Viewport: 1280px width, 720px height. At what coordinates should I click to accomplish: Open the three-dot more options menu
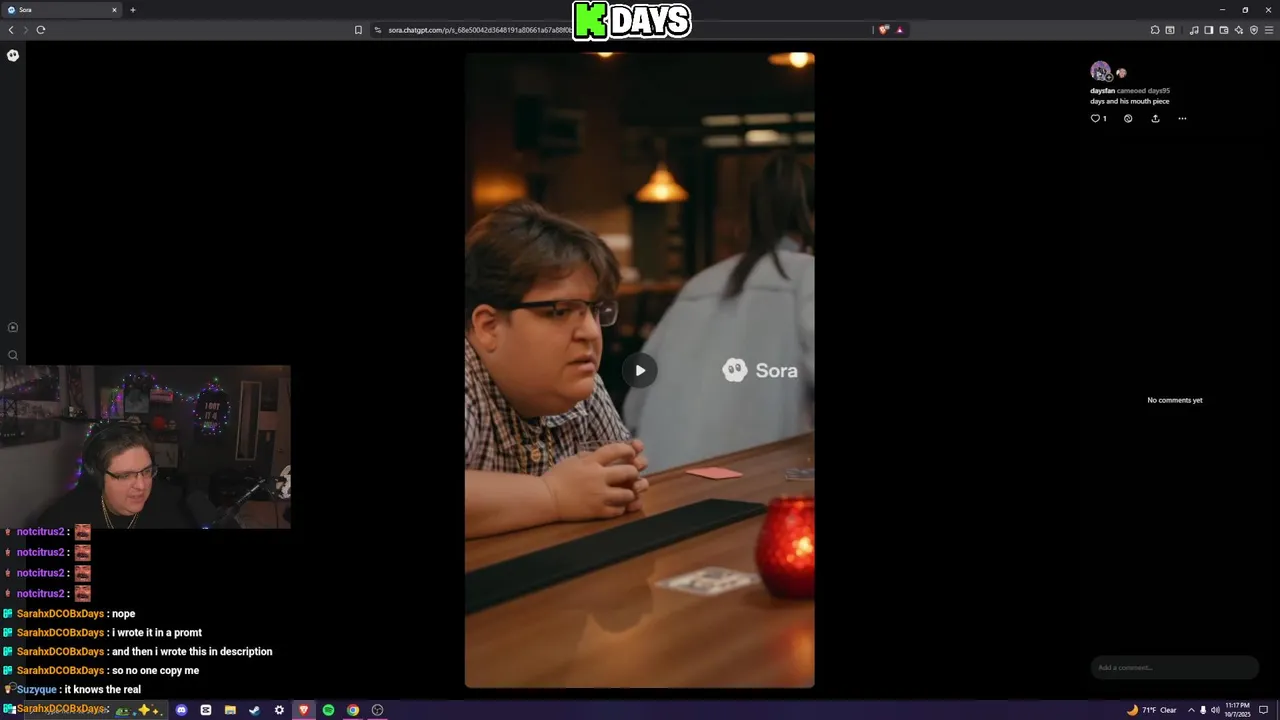(x=1182, y=119)
